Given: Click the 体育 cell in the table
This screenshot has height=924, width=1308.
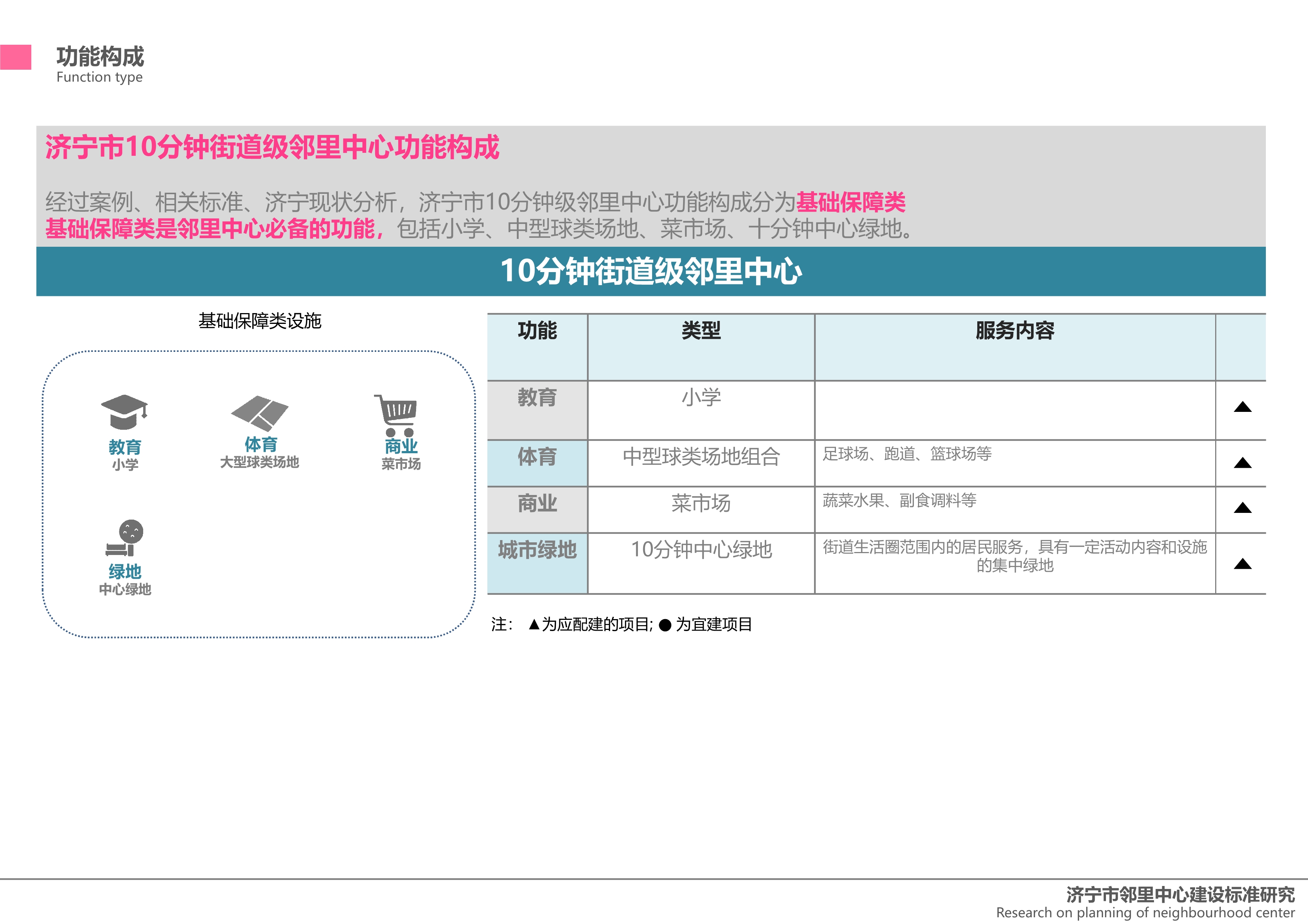Looking at the screenshot, I should 537,463.
